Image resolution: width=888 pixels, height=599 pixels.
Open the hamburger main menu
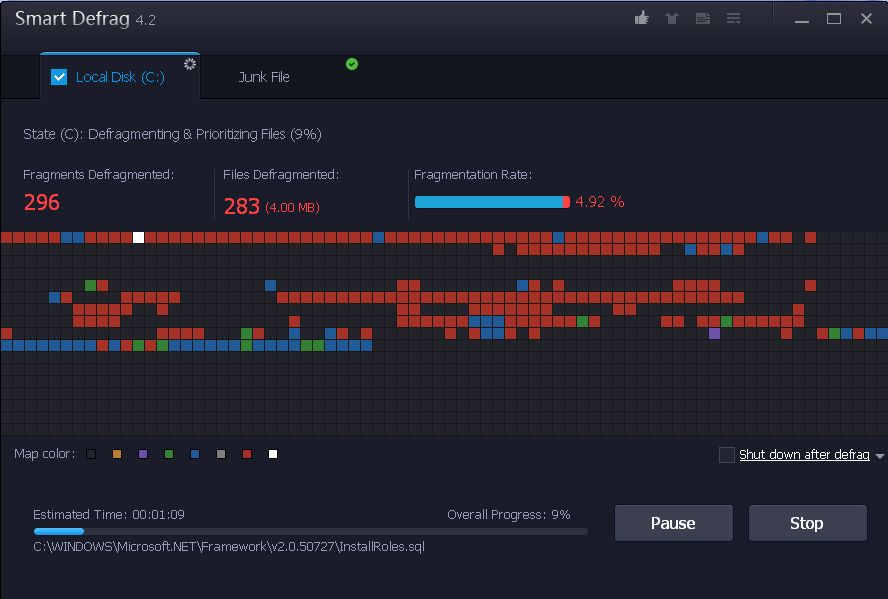pos(733,19)
